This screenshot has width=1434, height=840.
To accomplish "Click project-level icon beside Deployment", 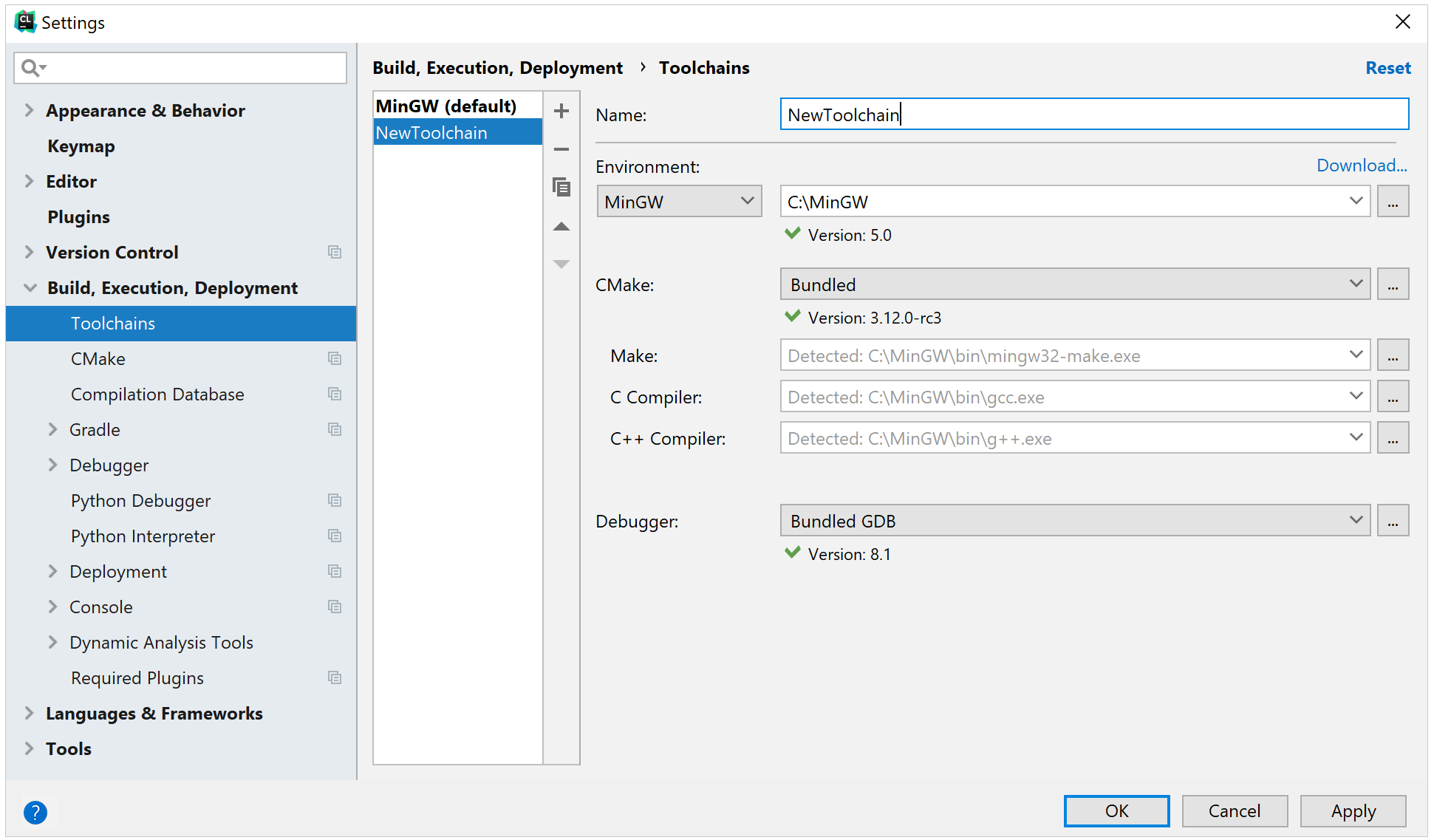I will [335, 571].
